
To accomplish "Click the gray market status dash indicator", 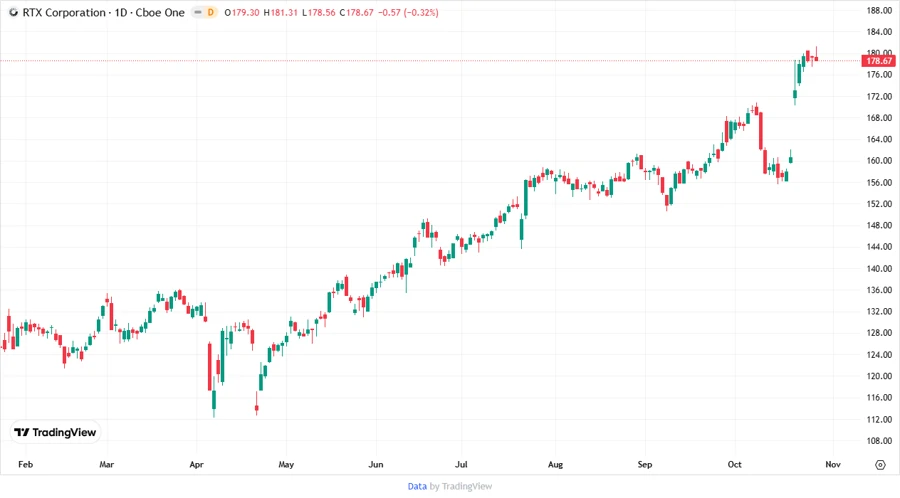I will 198,12.
